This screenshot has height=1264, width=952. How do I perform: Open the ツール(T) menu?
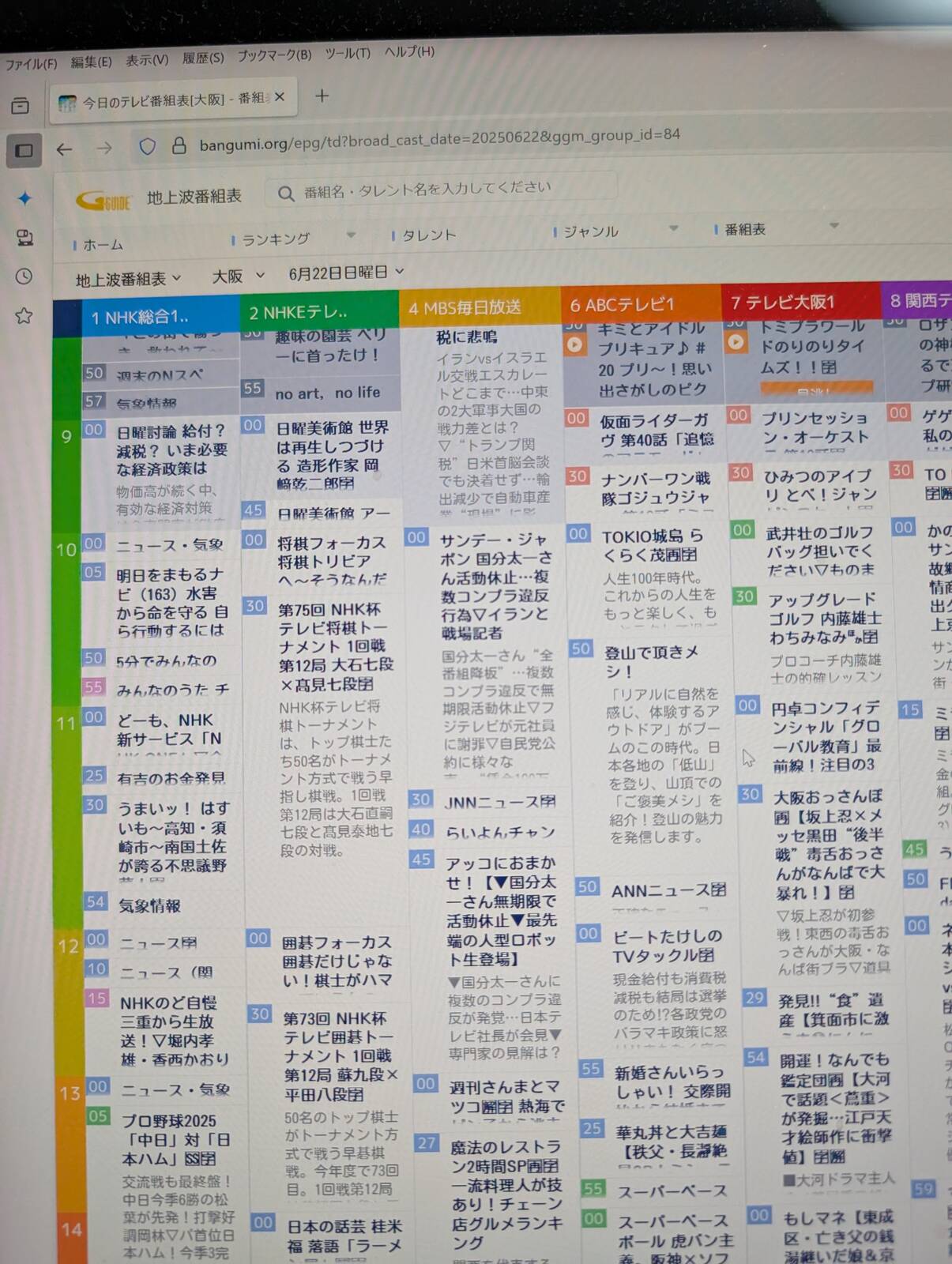pyautogui.click(x=348, y=53)
